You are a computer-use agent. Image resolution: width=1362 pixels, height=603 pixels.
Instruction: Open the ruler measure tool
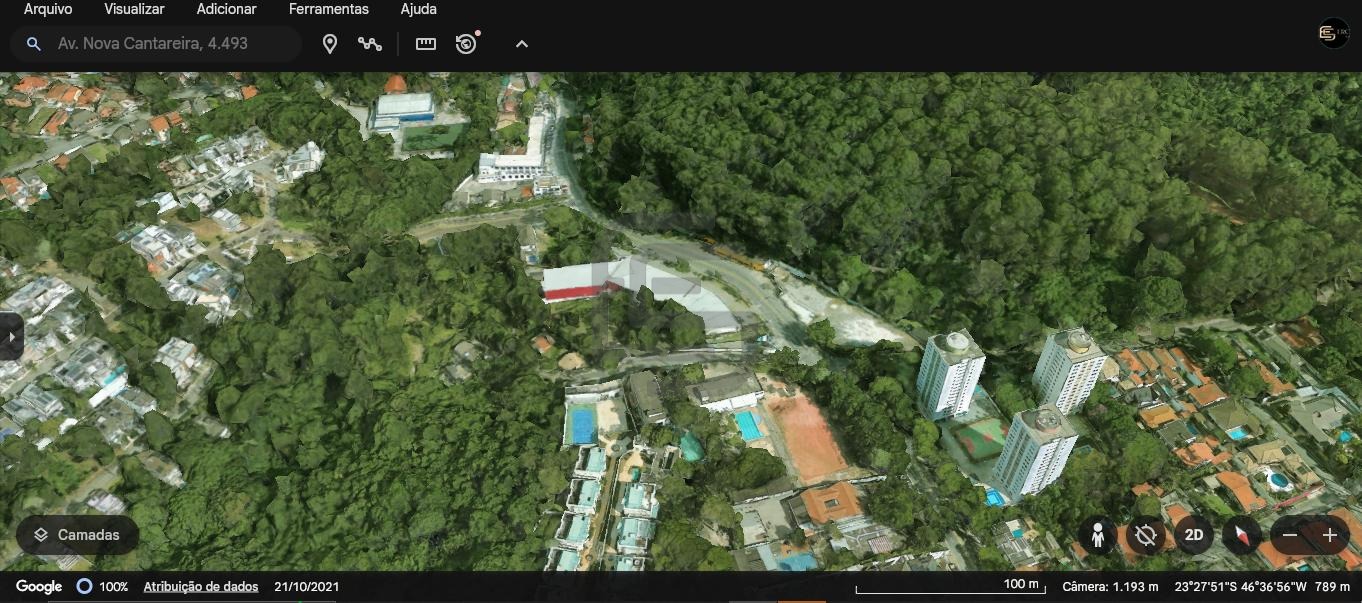coord(426,44)
